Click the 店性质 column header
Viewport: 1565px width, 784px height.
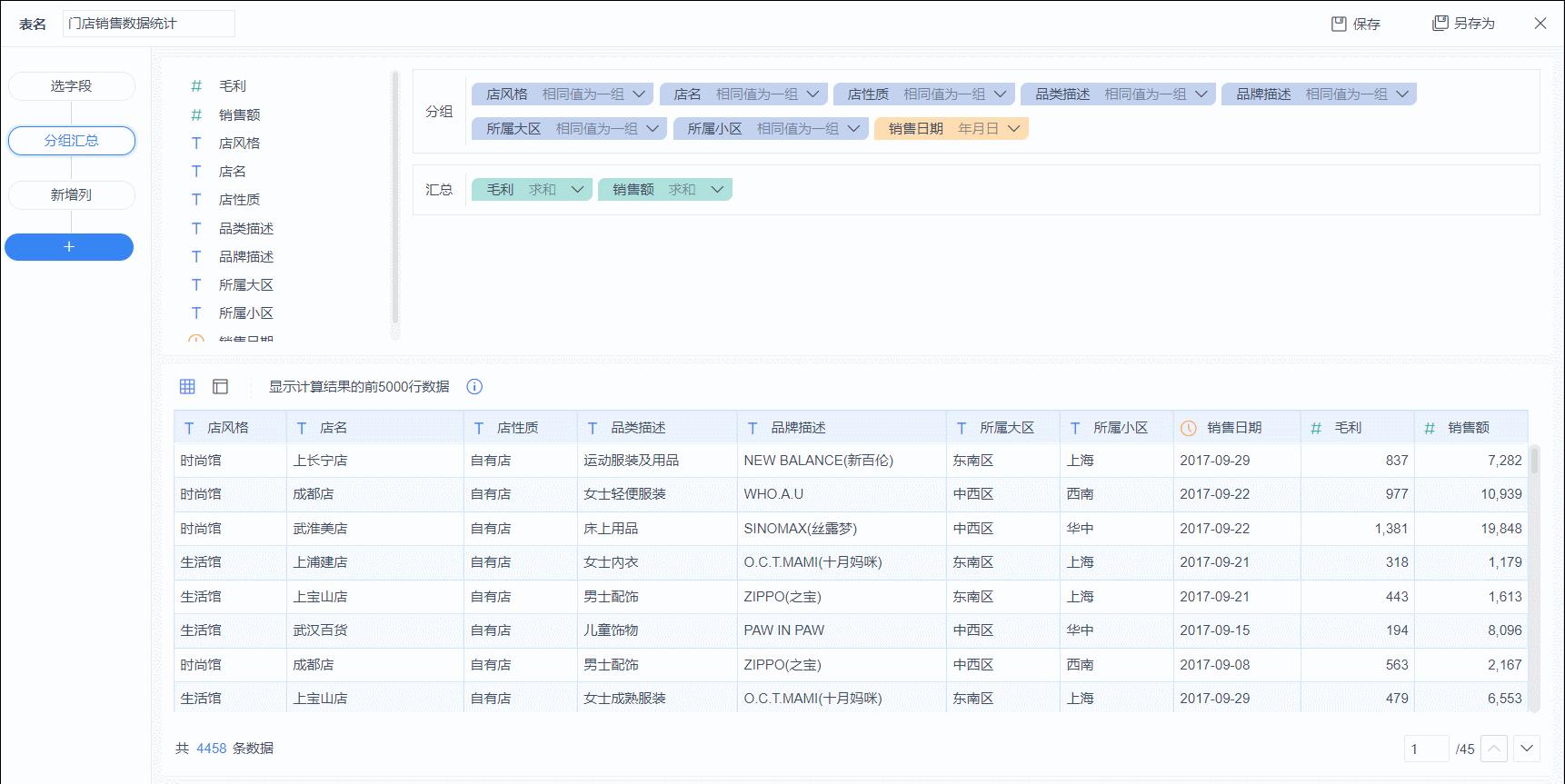[x=521, y=428]
